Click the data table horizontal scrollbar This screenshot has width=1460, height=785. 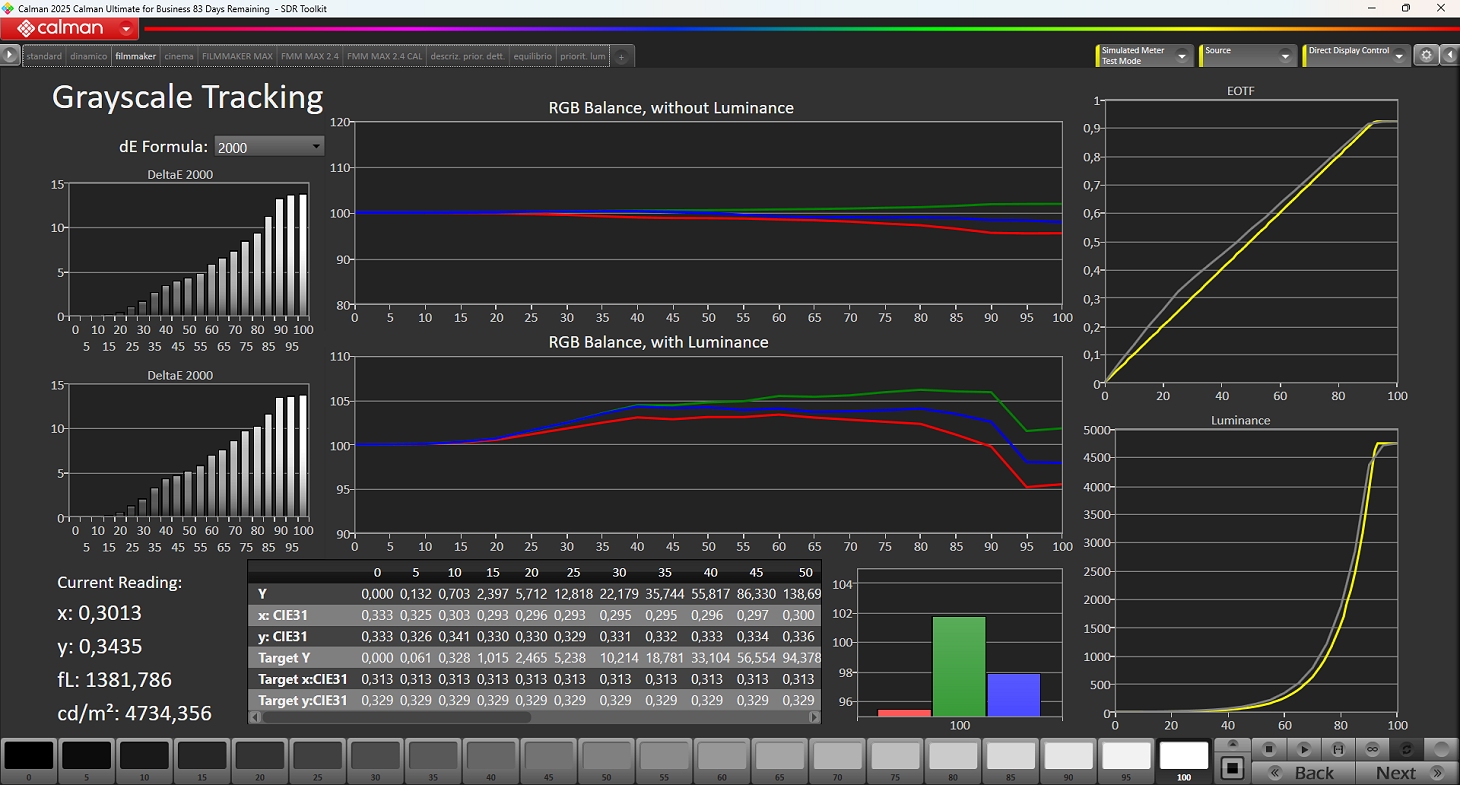click(x=395, y=717)
